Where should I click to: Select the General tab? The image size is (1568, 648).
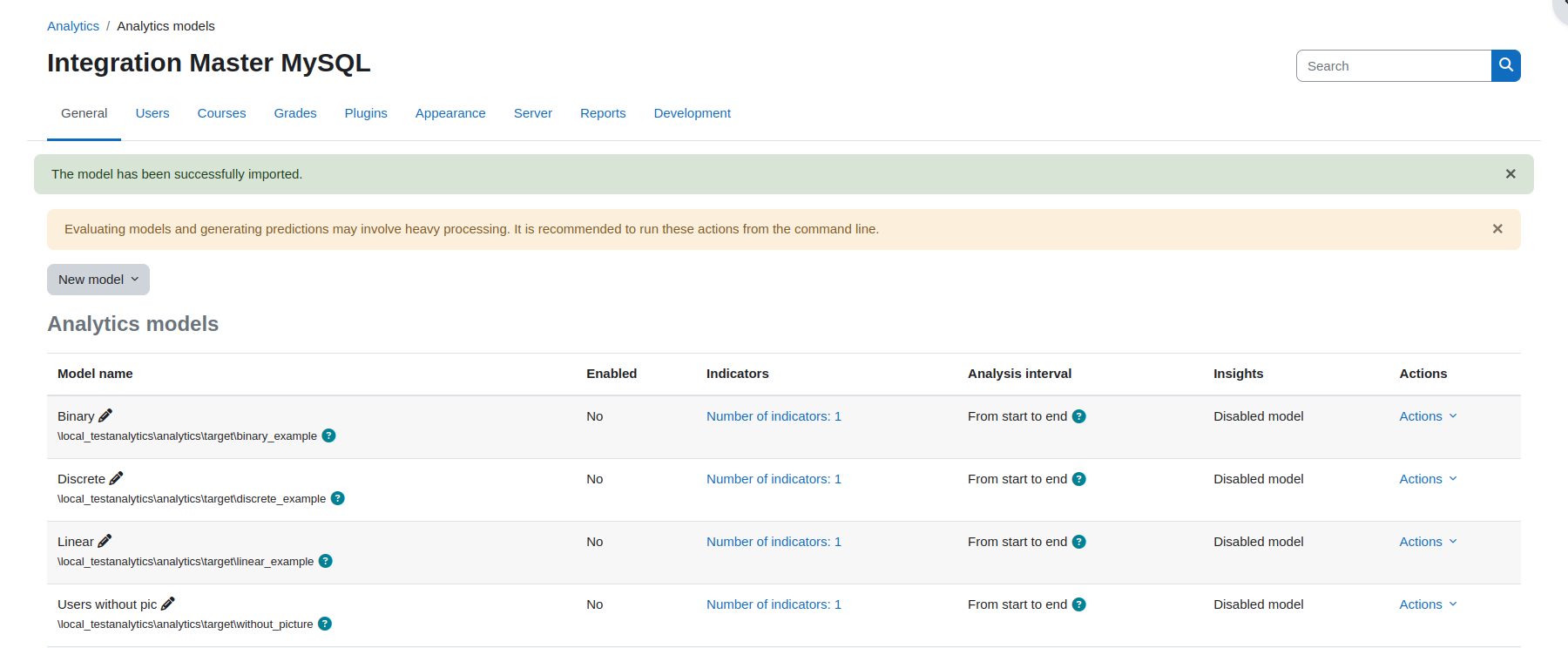(x=84, y=113)
